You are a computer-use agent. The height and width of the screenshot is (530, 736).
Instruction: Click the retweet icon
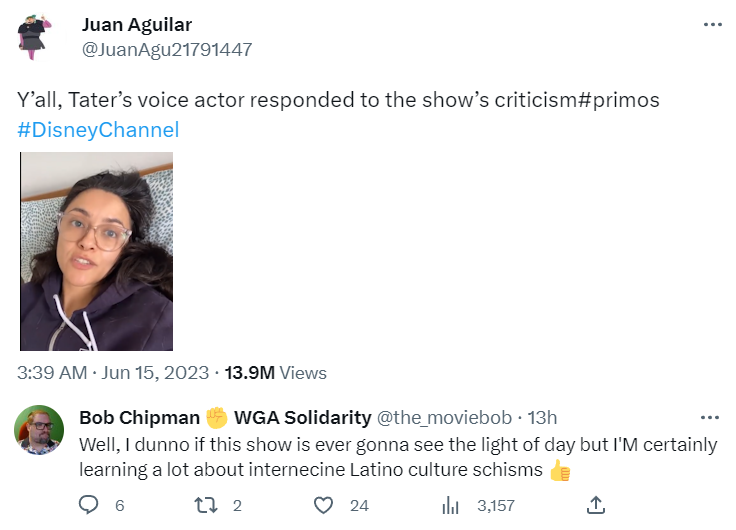[204, 506]
